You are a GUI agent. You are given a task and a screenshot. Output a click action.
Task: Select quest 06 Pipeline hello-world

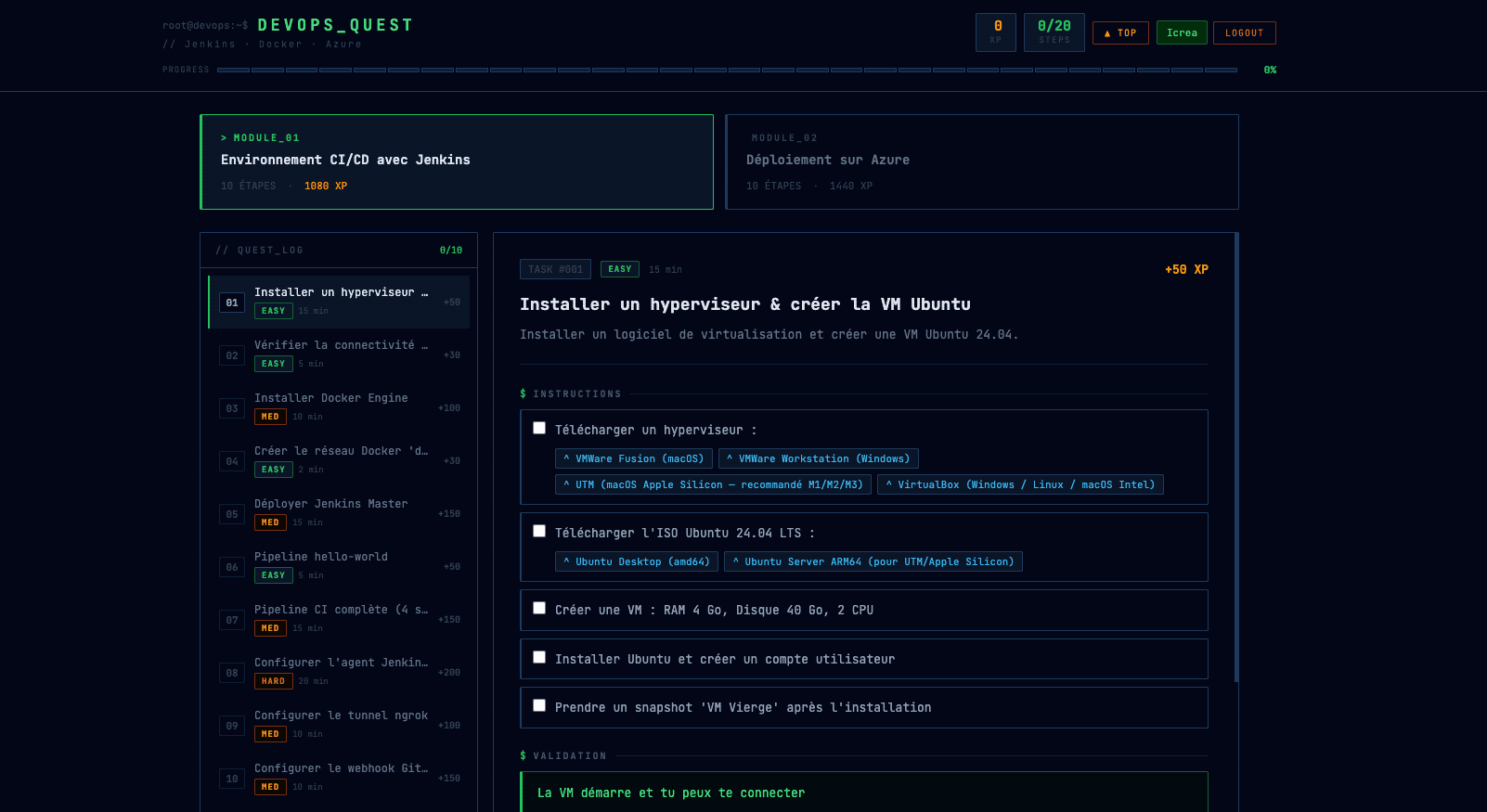coord(339,566)
